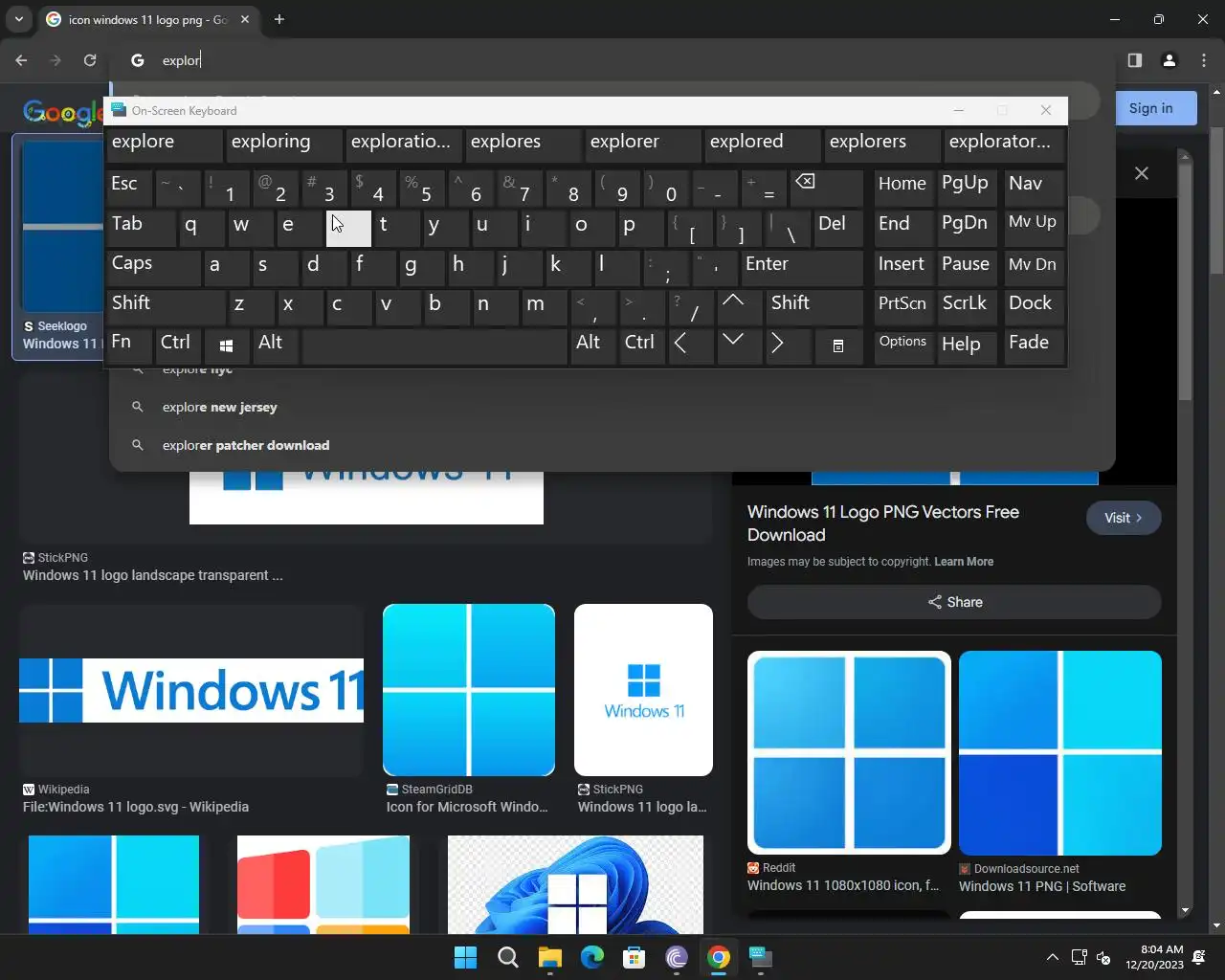
Task: Open Downloadsource.net Windows 11 PNG thumbnail
Action: click(x=1060, y=753)
